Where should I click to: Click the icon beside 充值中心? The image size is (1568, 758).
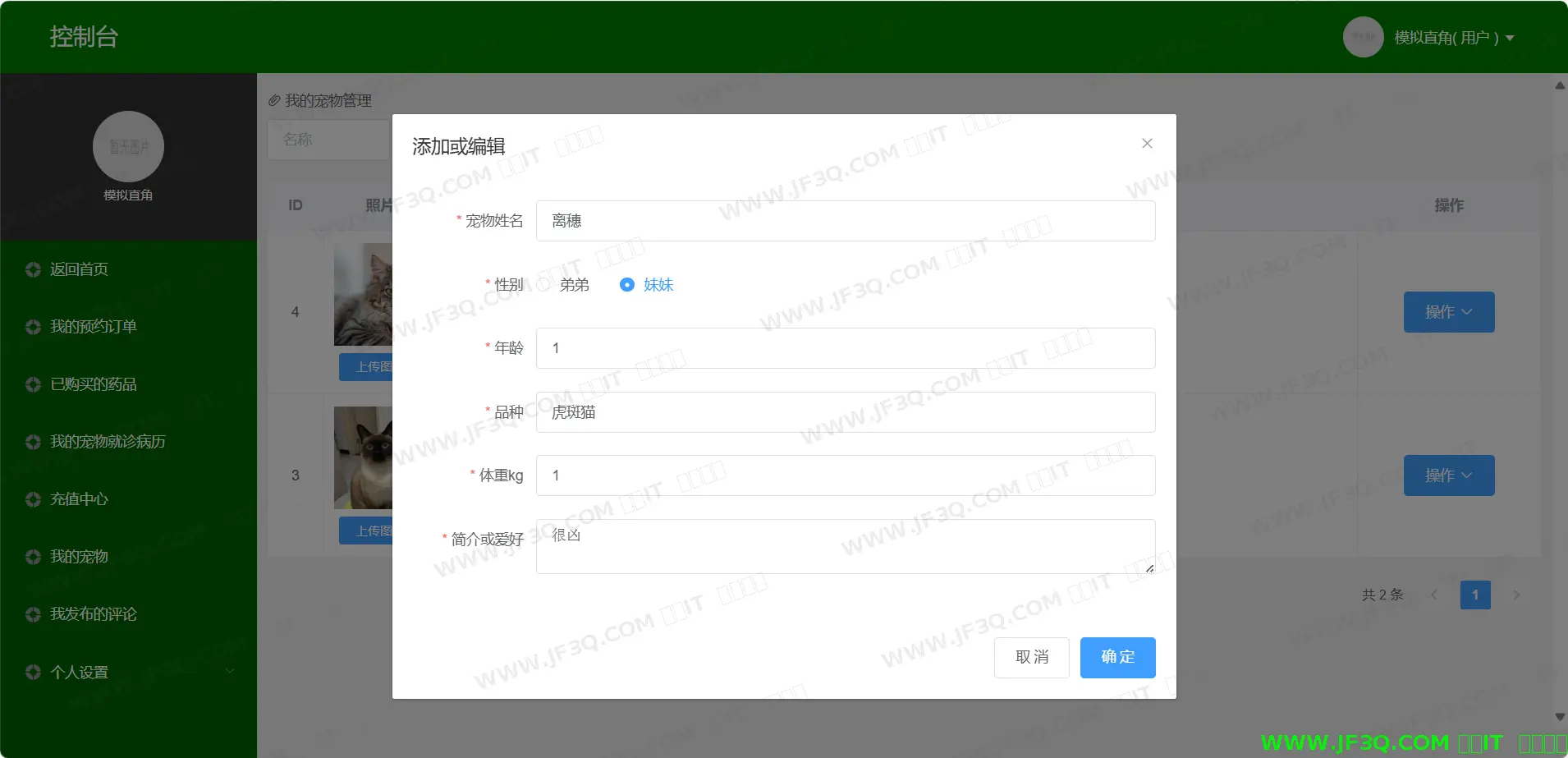[33, 499]
